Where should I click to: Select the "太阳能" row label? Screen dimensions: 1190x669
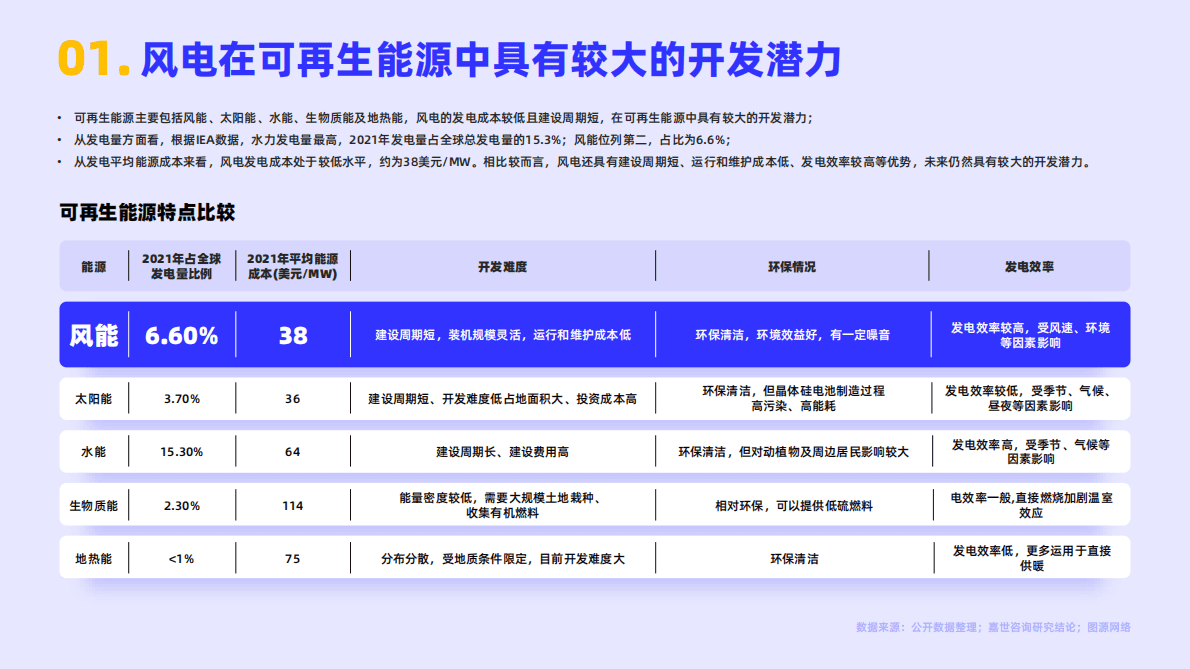tap(95, 398)
